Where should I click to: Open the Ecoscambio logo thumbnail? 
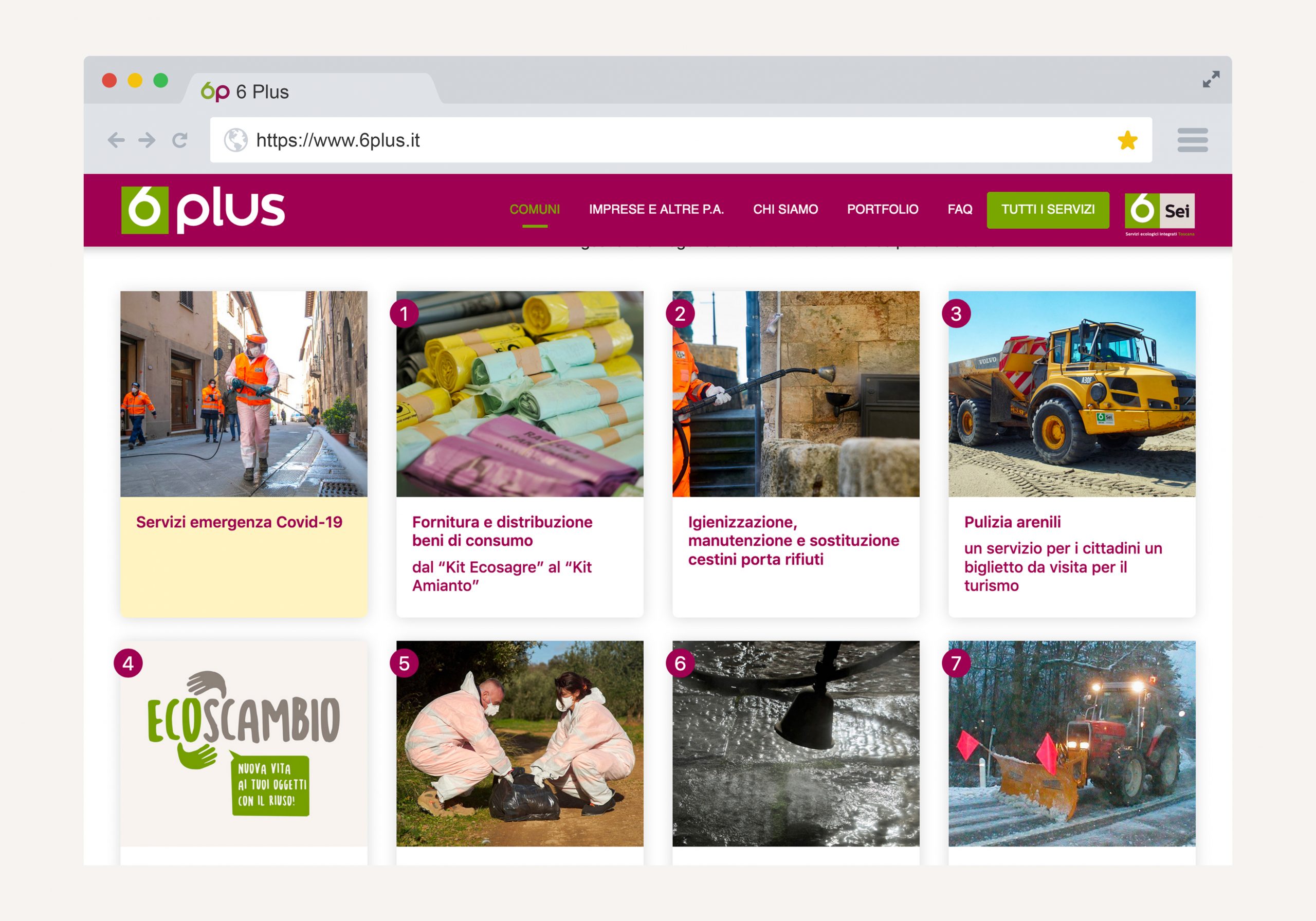(x=244, y=743)
